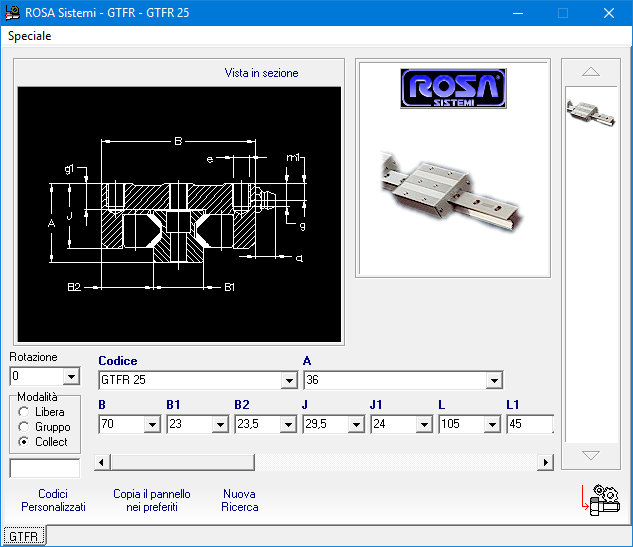This screenshot has height=547, width=633.
Task: Open the J1 dropdown showing 24
Action: click(424, 424)
